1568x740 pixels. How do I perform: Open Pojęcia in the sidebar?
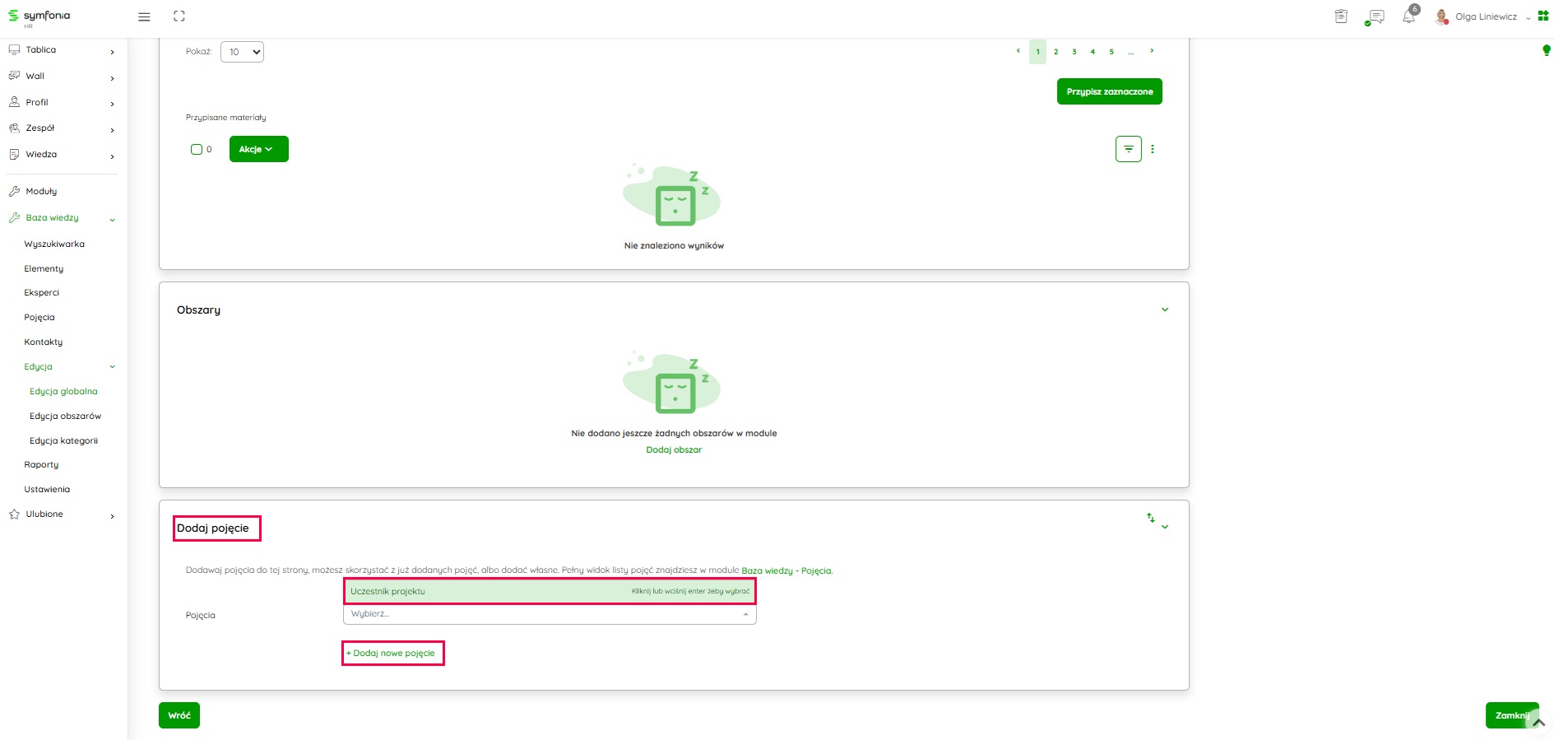click(39, 318)
